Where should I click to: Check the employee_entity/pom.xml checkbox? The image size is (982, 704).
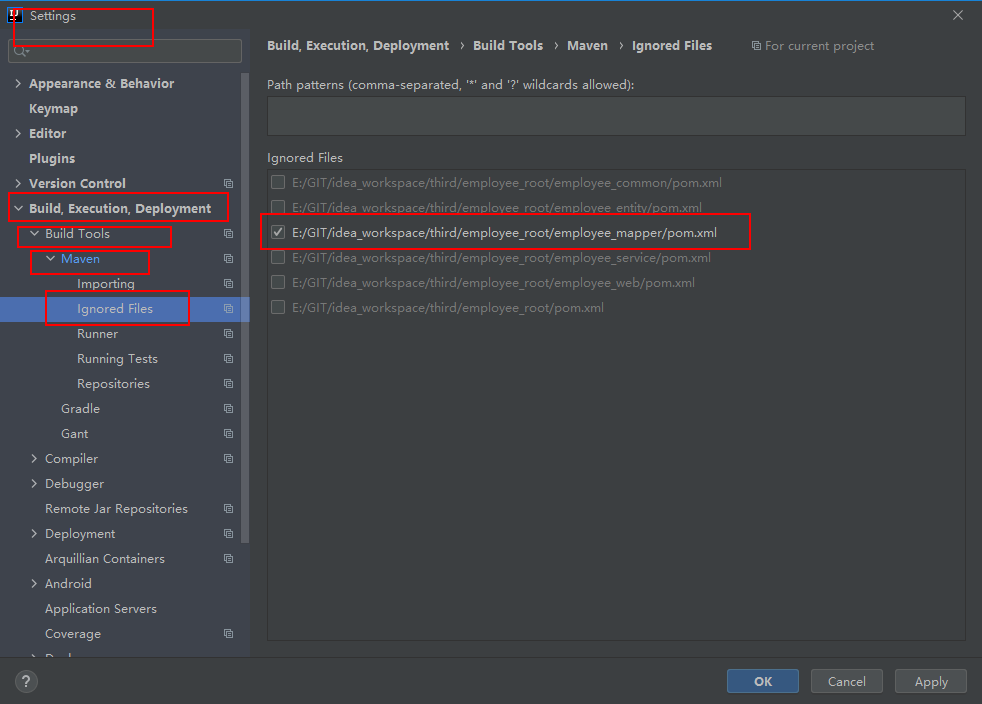(x=278, y=207)
